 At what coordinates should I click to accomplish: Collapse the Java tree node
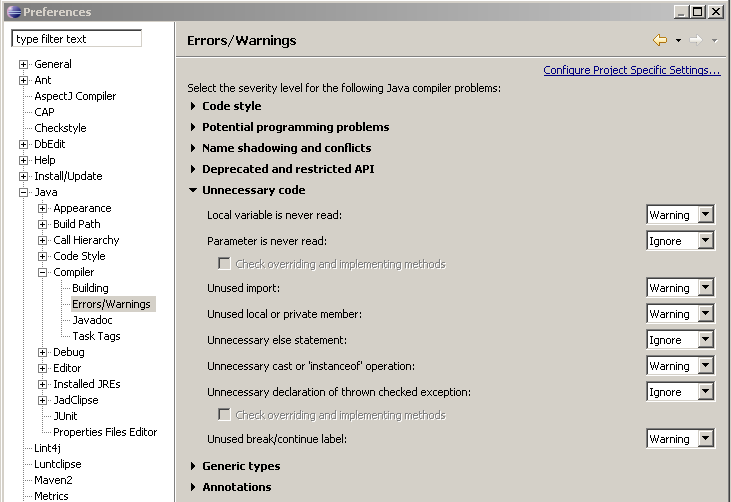click(x=24, y=192)
